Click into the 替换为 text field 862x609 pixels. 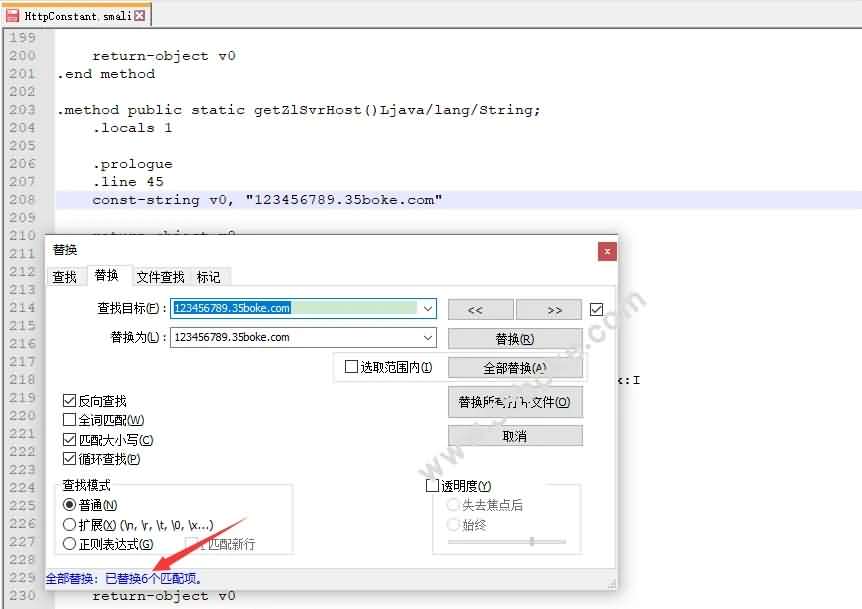[x=295, y=338]
